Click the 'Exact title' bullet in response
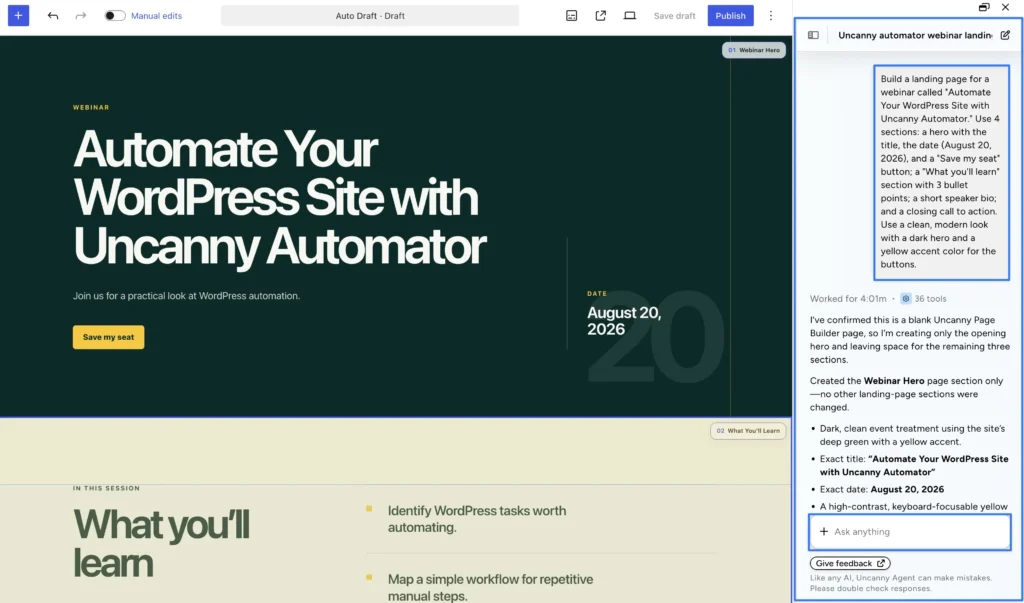The image size is (1024, 603). tap(914, 465)
